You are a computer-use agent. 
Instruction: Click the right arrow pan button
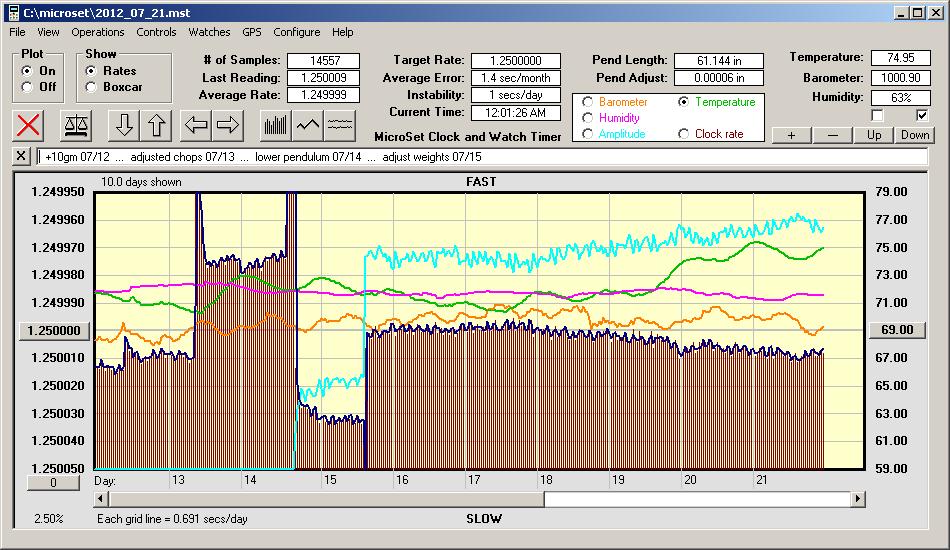tap(228, 125)
